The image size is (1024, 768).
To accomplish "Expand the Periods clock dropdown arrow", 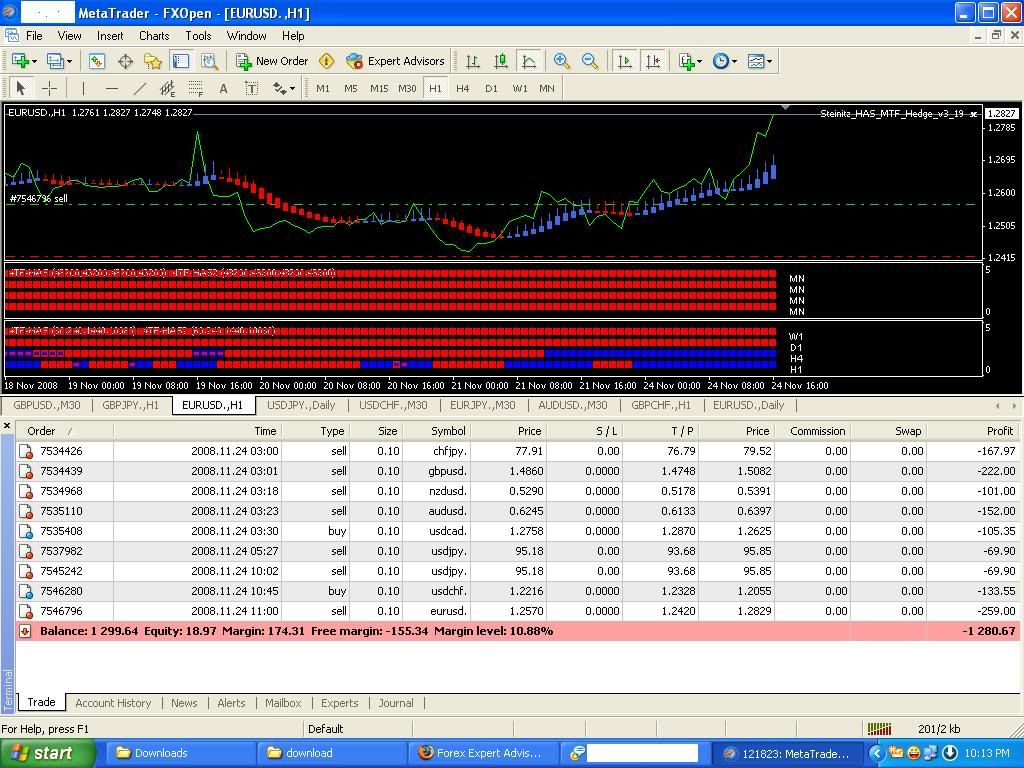I will 735,61.
